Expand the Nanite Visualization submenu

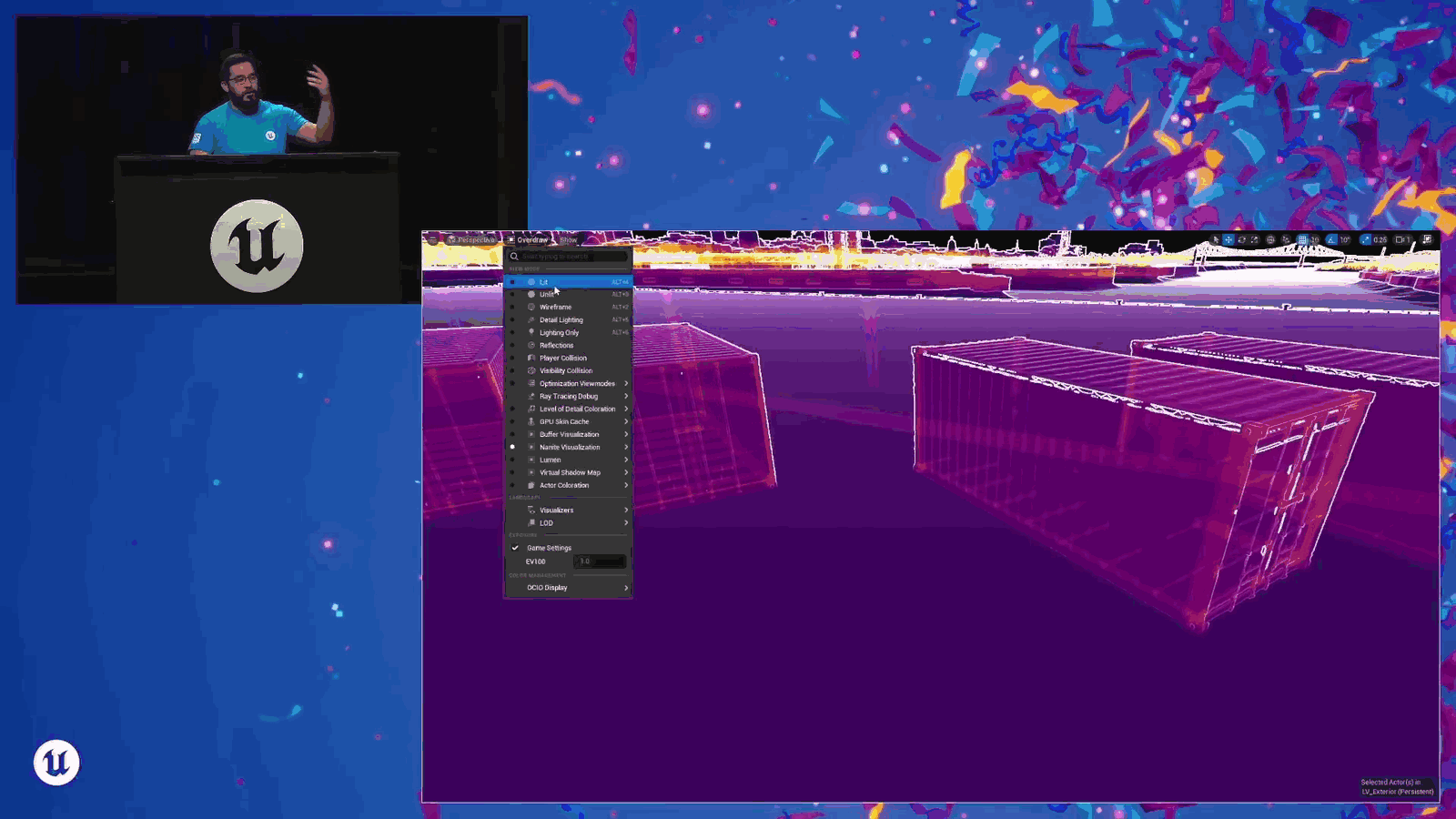(x=568, y=447)
